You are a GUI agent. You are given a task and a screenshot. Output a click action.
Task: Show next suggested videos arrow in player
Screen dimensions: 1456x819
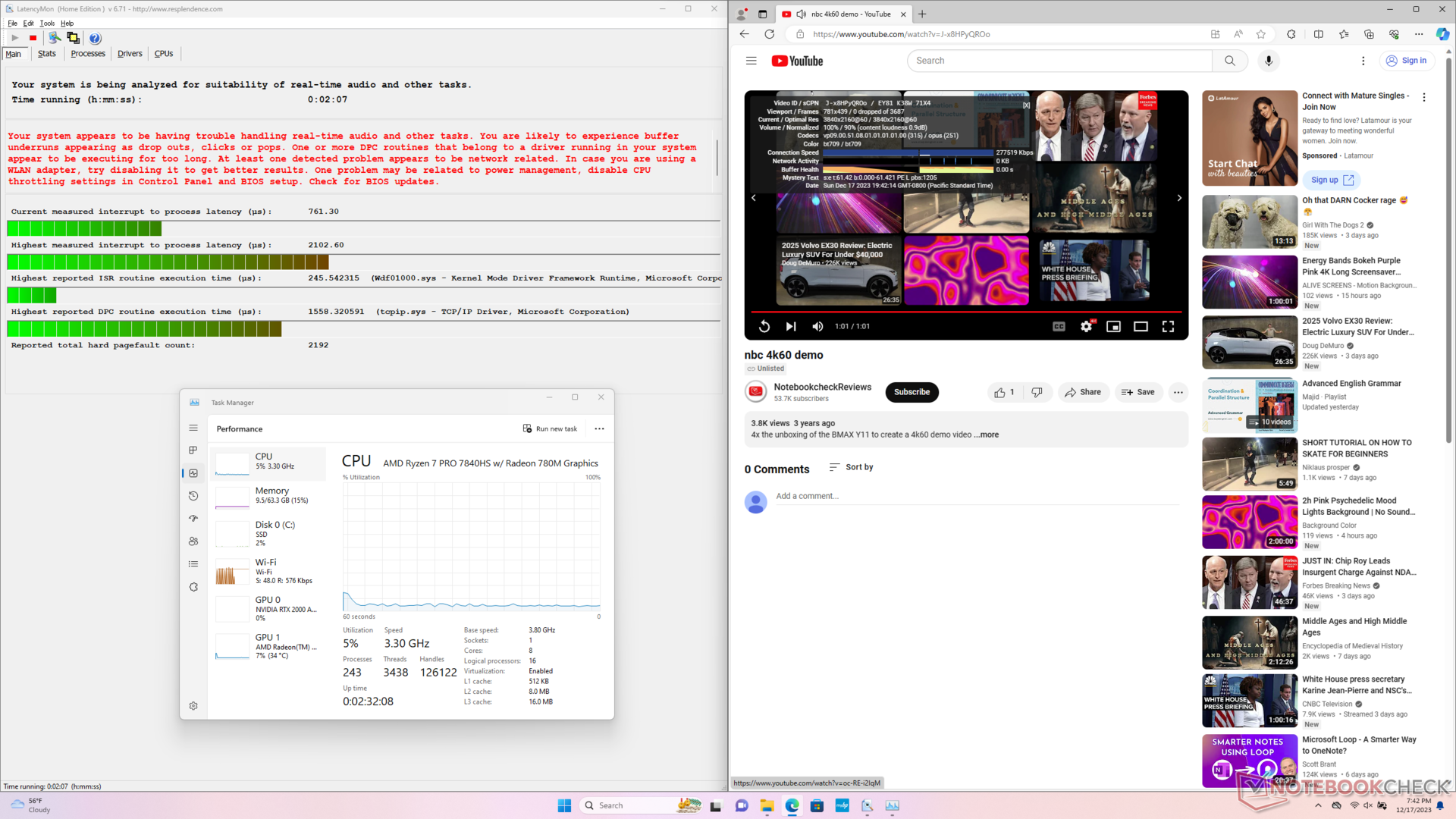[1178, 198]
